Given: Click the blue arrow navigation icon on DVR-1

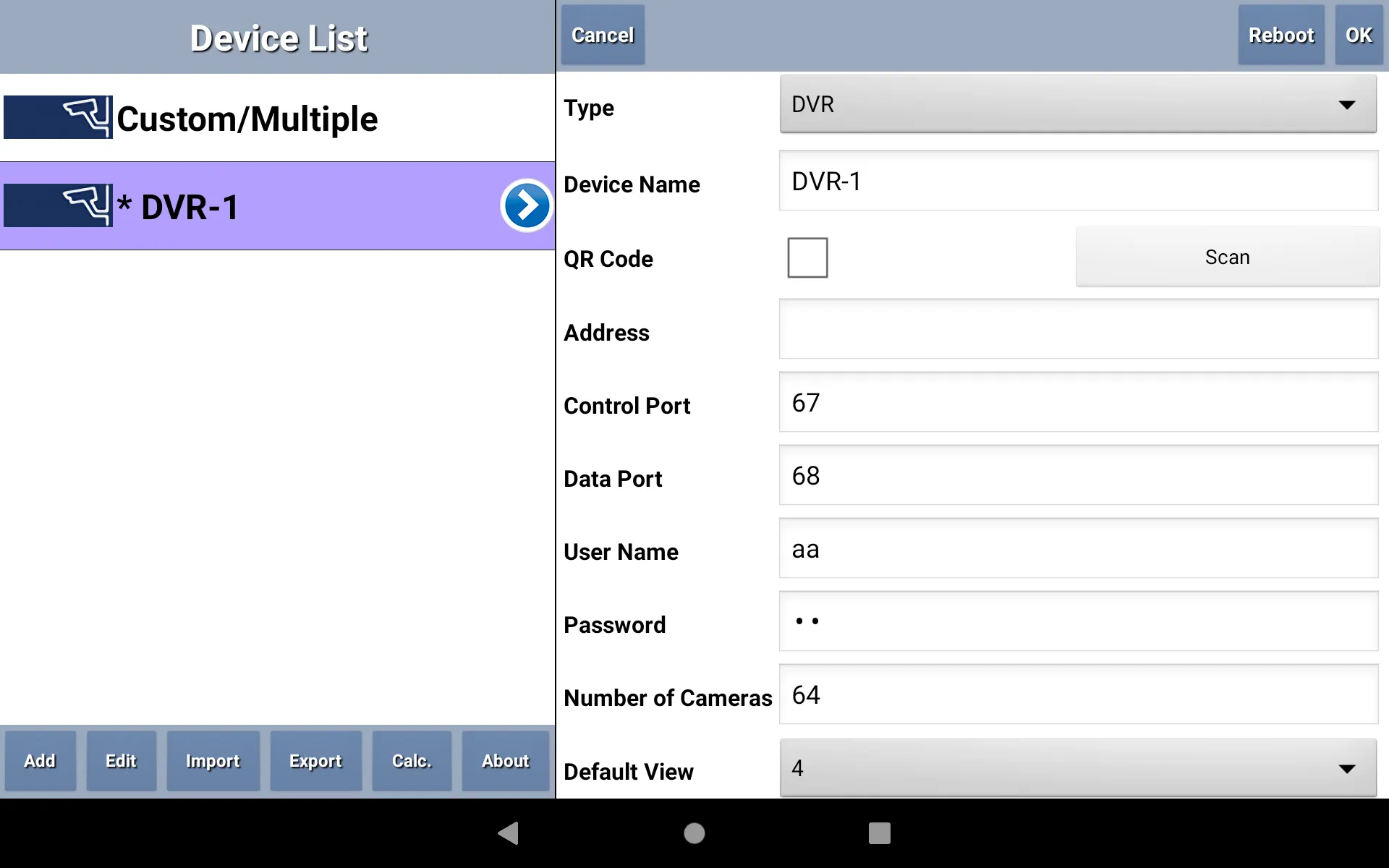Looking at the screenshot, I should click(525, 205).
